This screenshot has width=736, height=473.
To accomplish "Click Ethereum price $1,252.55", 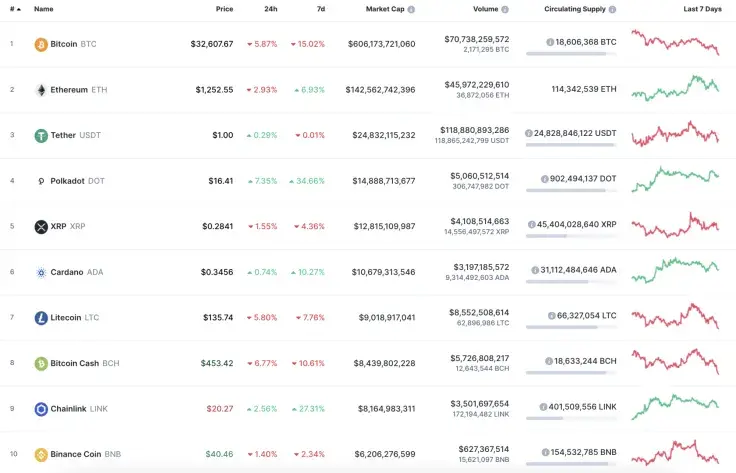I will click(215, 90).
